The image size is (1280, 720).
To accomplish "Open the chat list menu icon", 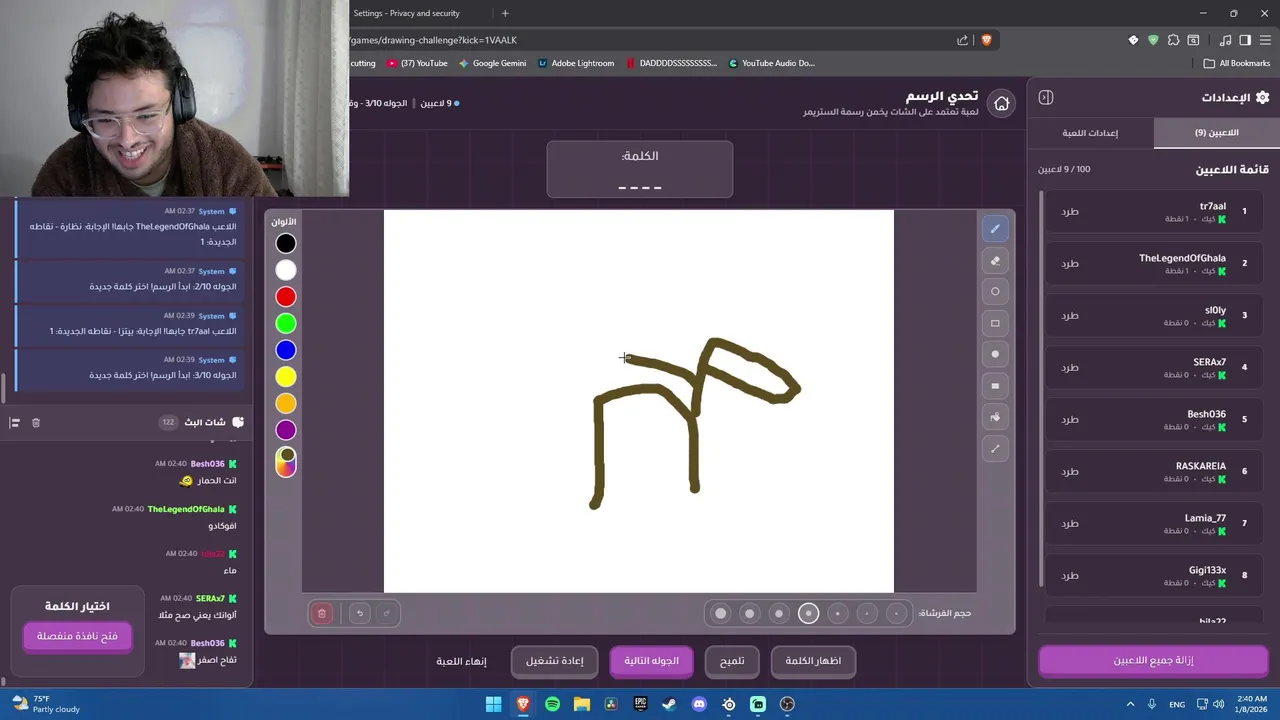I will coord(14,423).
